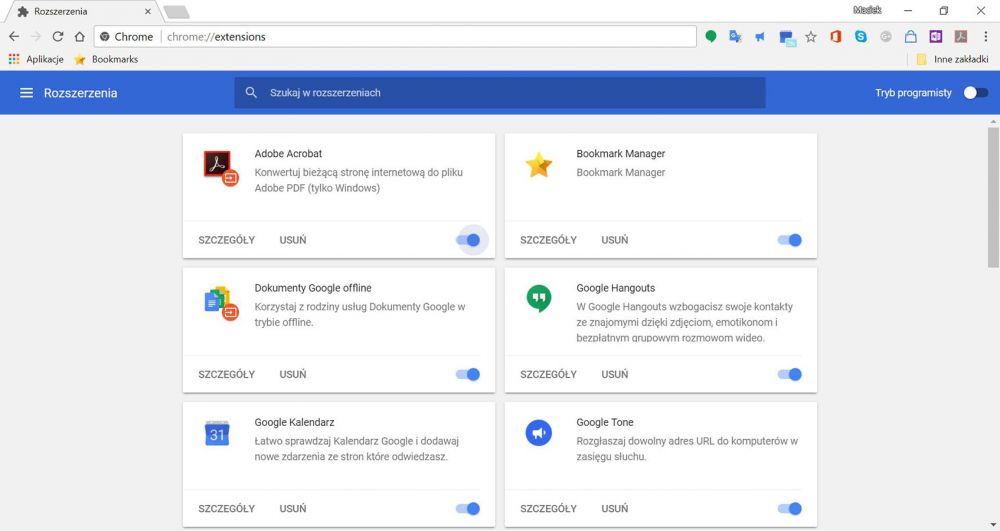Screen dimensions: 1000x531
Task: Open the Bookmarks bookmark bar item
Action: pyautogui.click(x=107, y=59)
